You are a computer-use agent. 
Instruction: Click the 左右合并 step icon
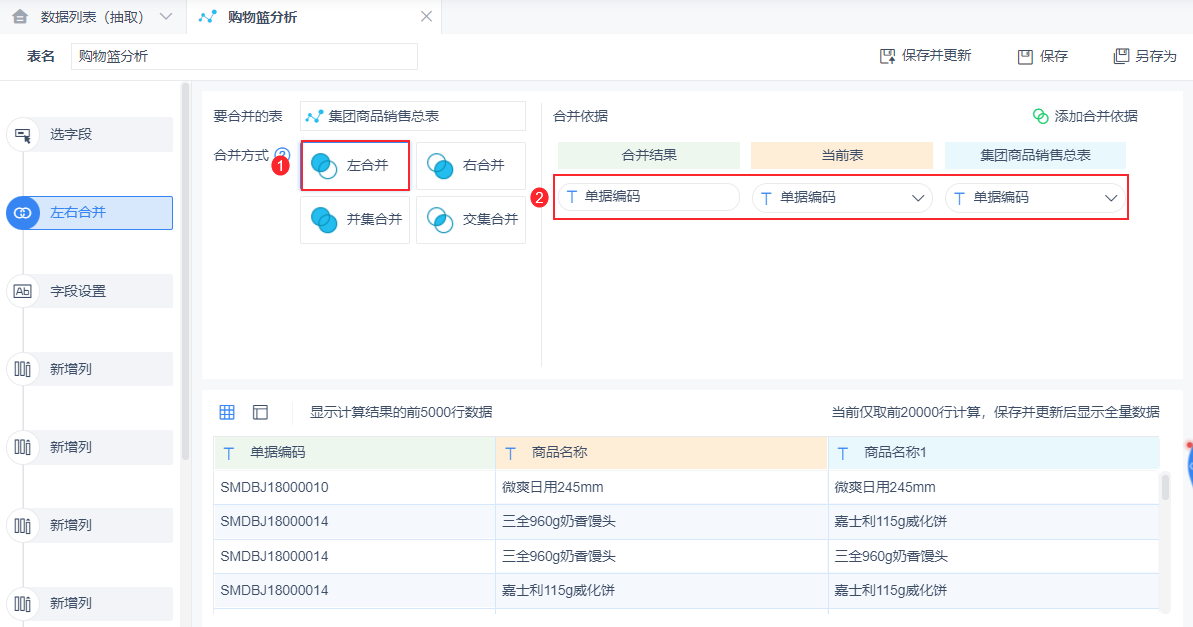[x=22, y=213]
